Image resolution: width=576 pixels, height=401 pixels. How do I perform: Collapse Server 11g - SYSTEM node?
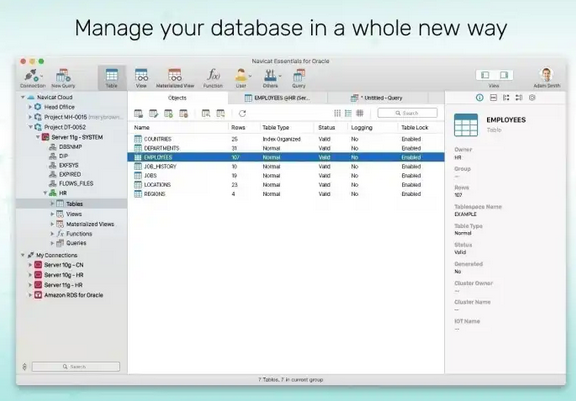(x=38, y=137)
